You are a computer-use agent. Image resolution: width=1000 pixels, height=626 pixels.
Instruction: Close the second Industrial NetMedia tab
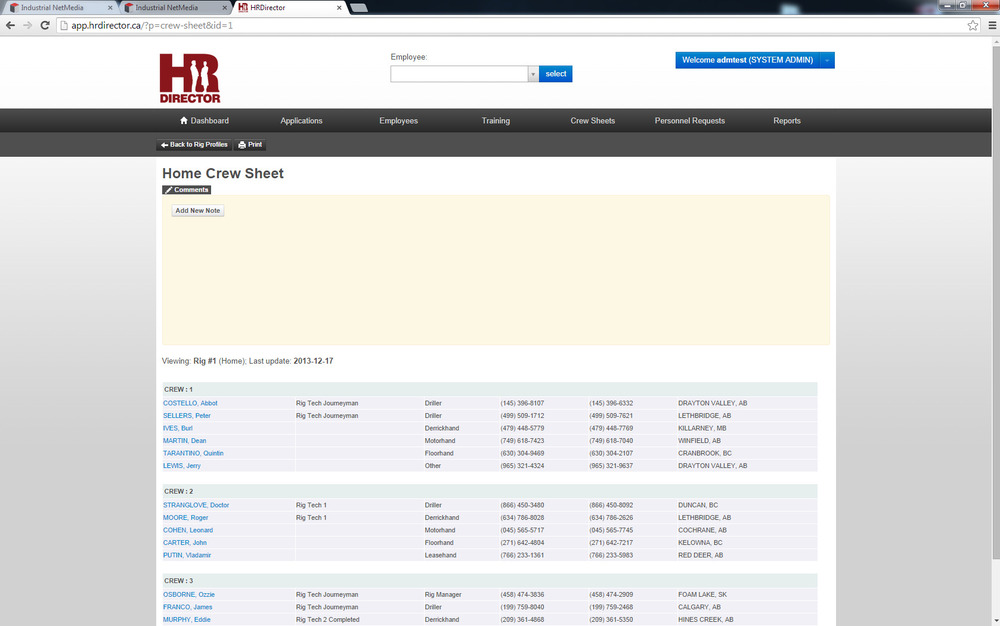(224, 8)
